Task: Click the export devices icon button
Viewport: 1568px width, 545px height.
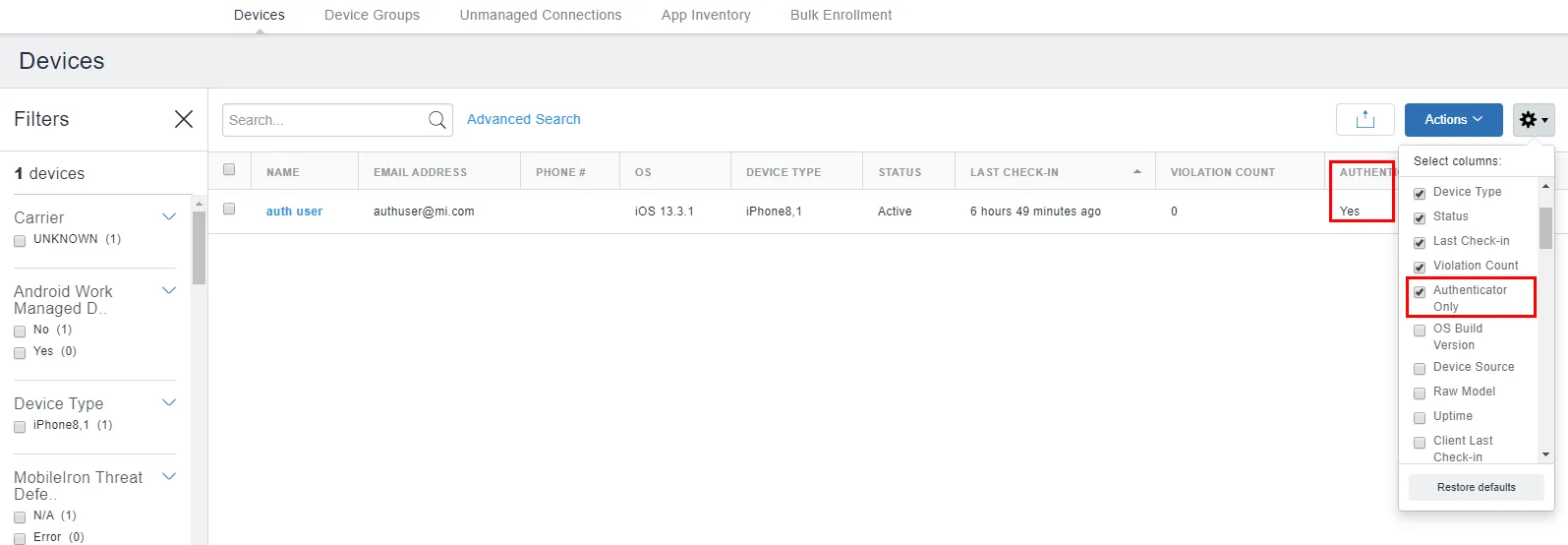Action: (1365, 119)
